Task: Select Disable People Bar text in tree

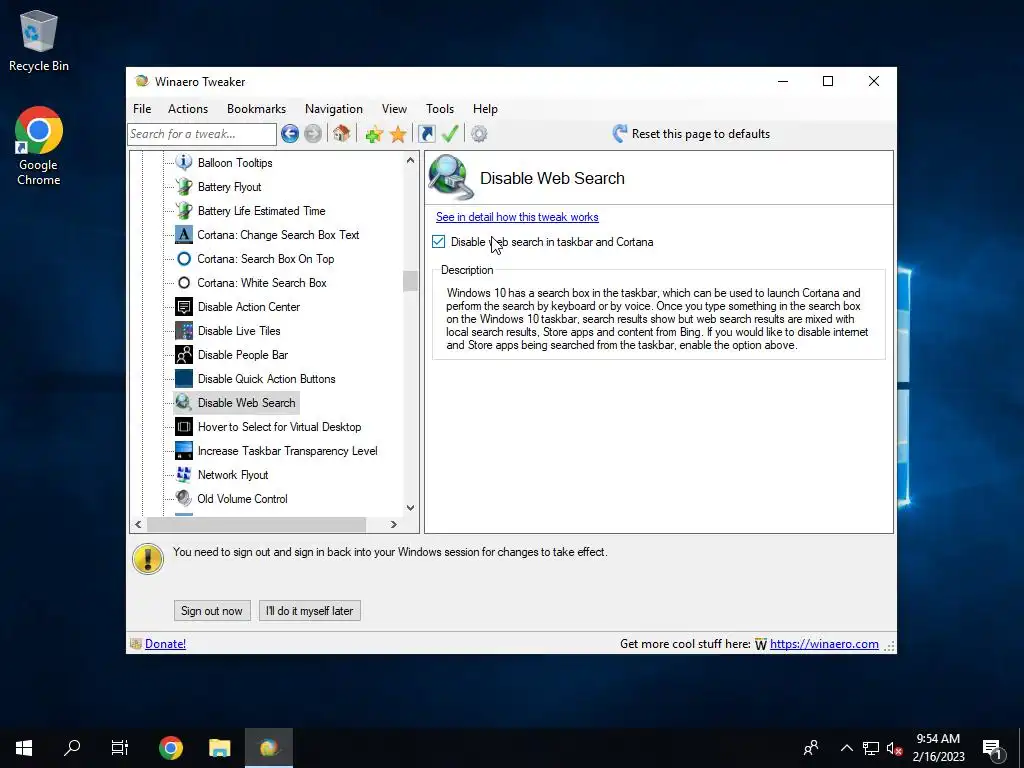Action: (243, 355)
